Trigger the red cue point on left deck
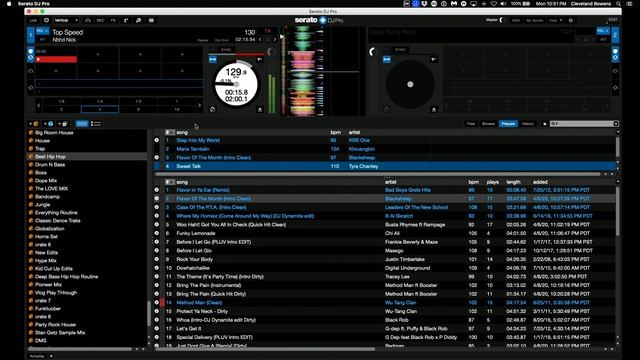 point(56,60)
